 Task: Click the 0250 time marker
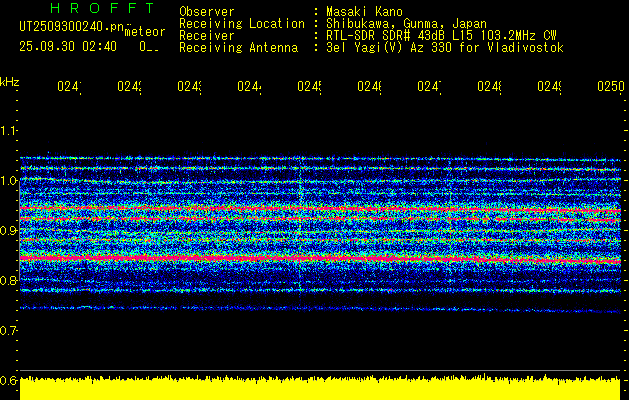pyautogui.click(x=609, y=88)
